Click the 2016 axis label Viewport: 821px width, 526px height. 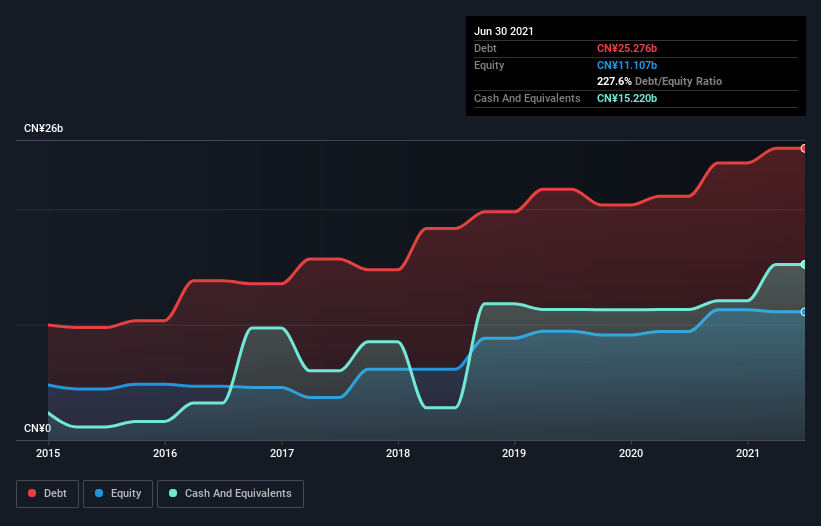(165, 453)
